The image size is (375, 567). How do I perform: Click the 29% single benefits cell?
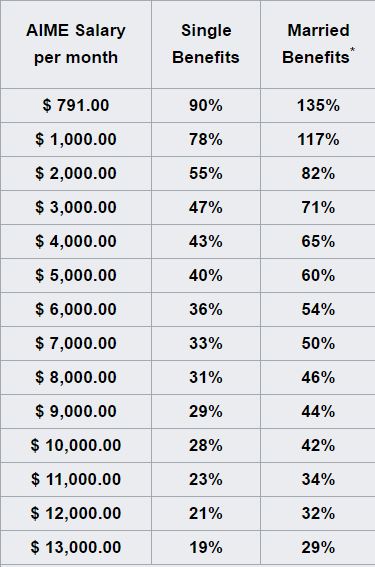pyautogui.click(x=206, y=412)
